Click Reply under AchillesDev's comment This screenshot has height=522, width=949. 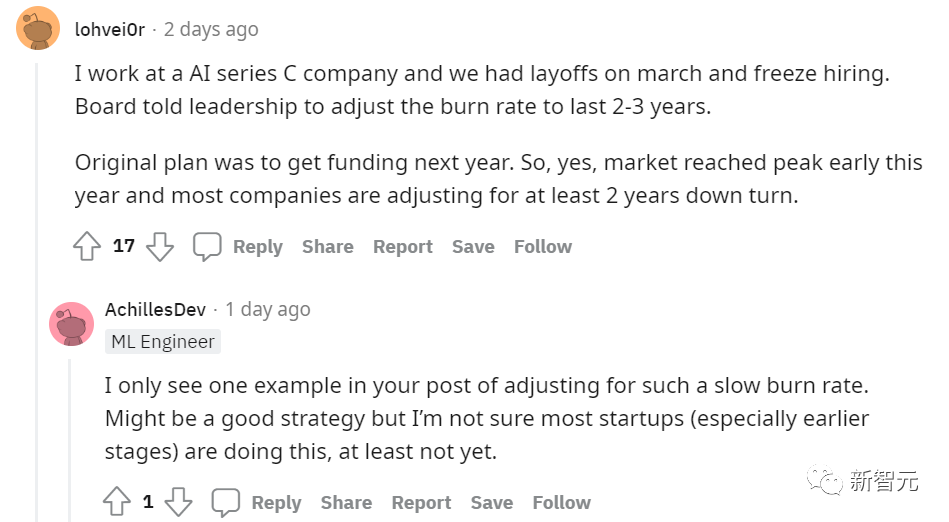276,502
